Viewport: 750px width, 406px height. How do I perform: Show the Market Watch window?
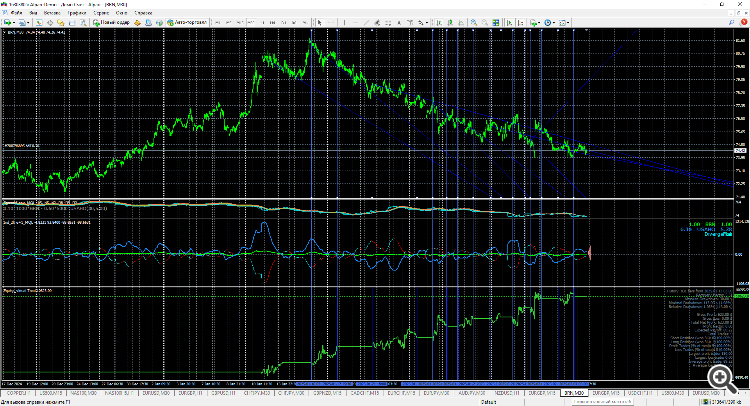[x=39, y=22]
